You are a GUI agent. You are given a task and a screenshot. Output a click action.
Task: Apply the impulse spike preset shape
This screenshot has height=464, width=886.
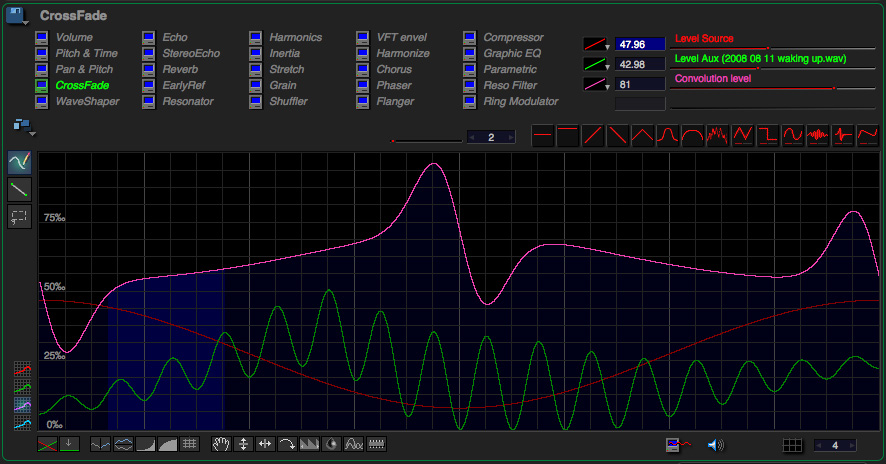pos(842,136)
